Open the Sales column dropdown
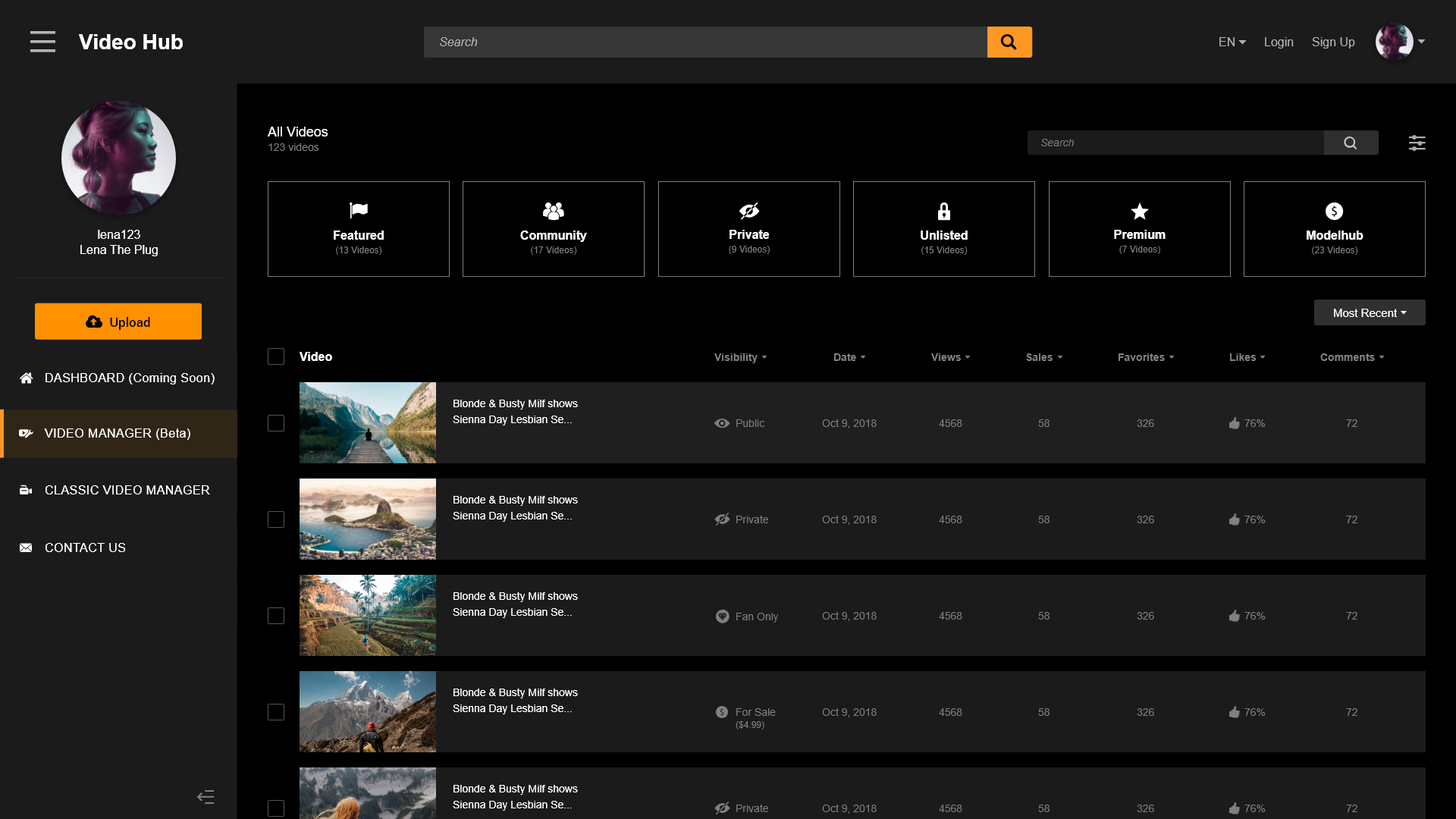The width and height of the screenshot is (1456, 819). (x=1044, y=357)
